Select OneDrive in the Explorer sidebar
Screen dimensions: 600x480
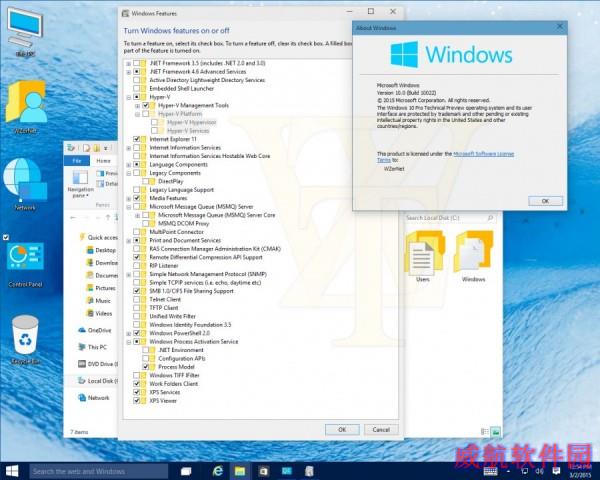click(95, 330)
